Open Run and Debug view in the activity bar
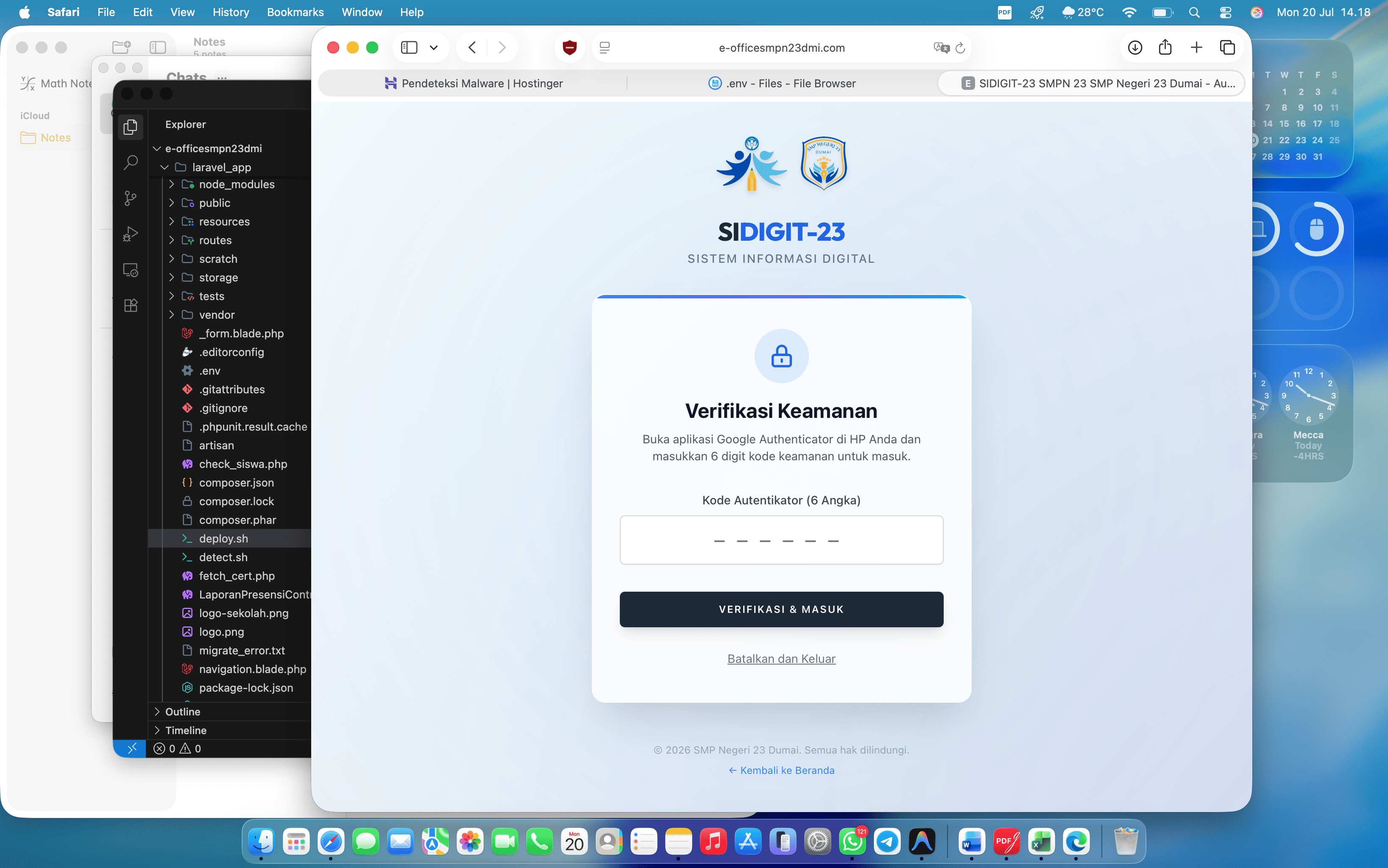Image resolution: width=1388 pixels, height=868 pixels. point(130,234)
